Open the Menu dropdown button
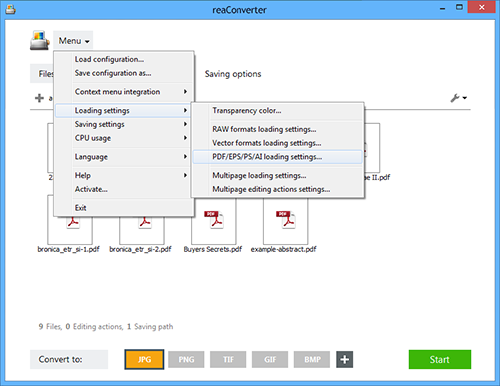The image size is (500, 386). (x=73, y=41)
